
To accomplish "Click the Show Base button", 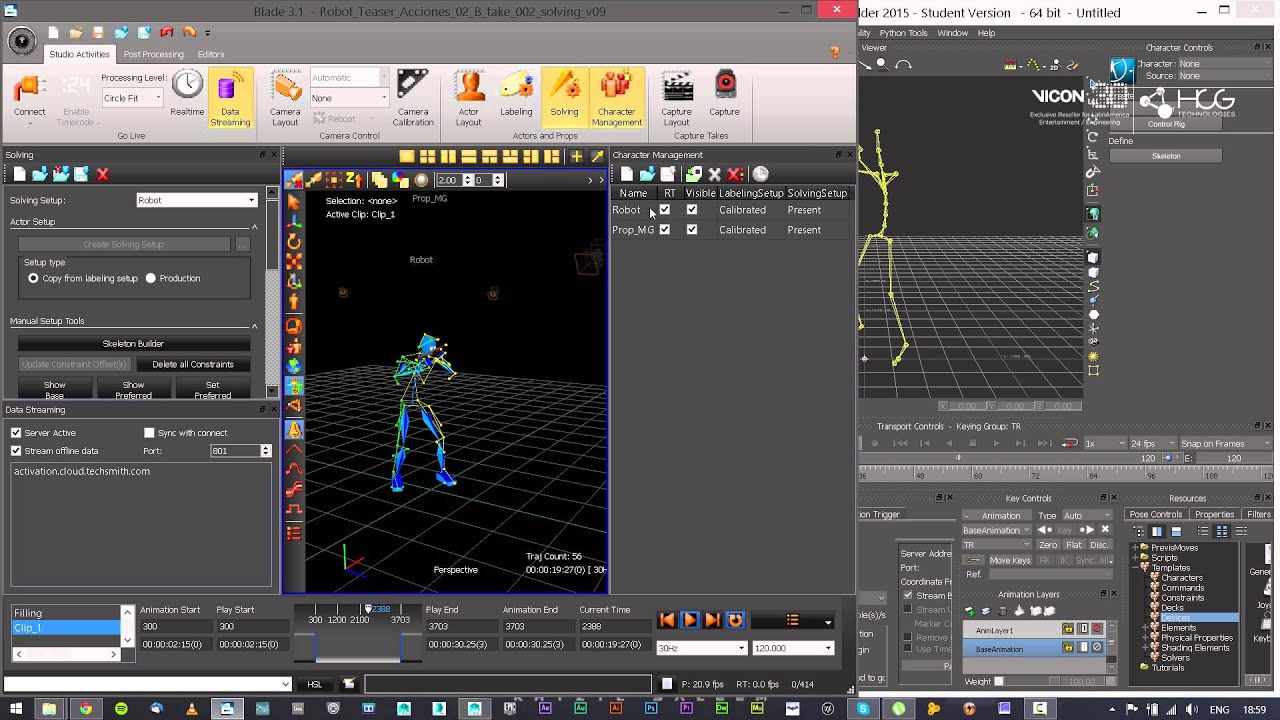I will tap(54, 390).
